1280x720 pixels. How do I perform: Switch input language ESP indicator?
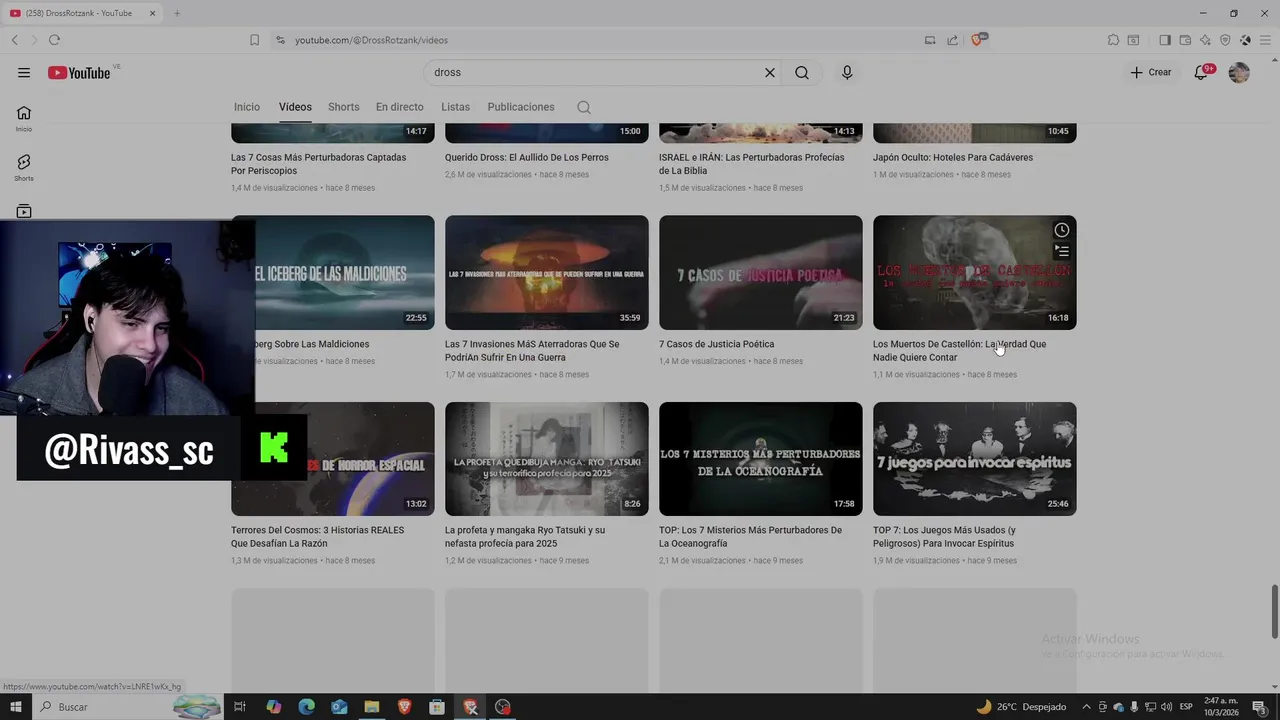(x=1186, y=707)
